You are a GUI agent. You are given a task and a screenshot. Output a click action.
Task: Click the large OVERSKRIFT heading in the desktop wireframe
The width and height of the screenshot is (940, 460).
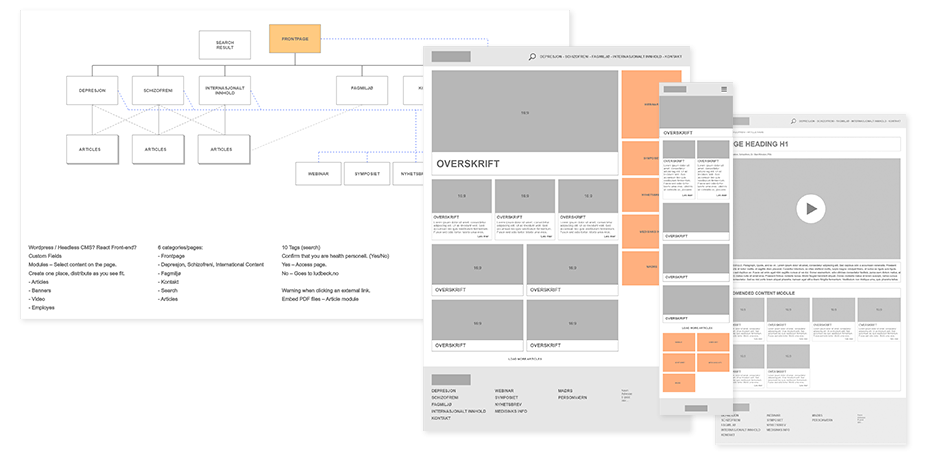(468, 164)
